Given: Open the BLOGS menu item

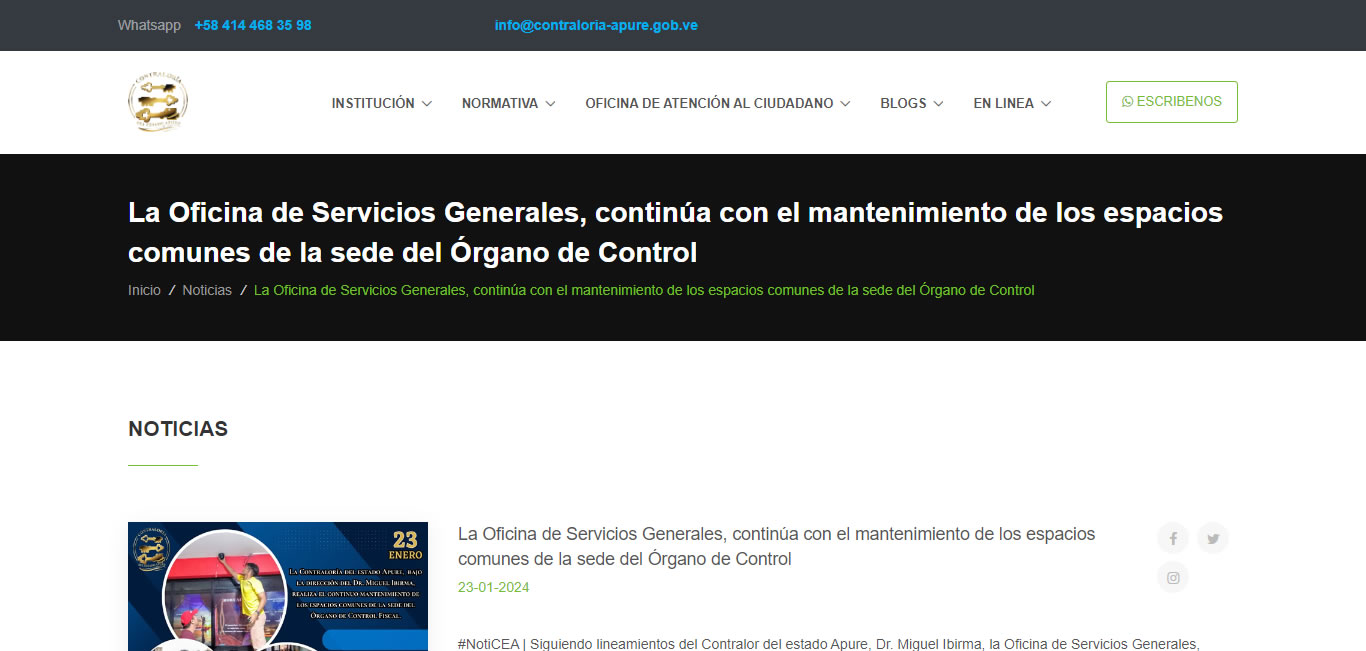Looking at the screenshot, I should 903,103.
